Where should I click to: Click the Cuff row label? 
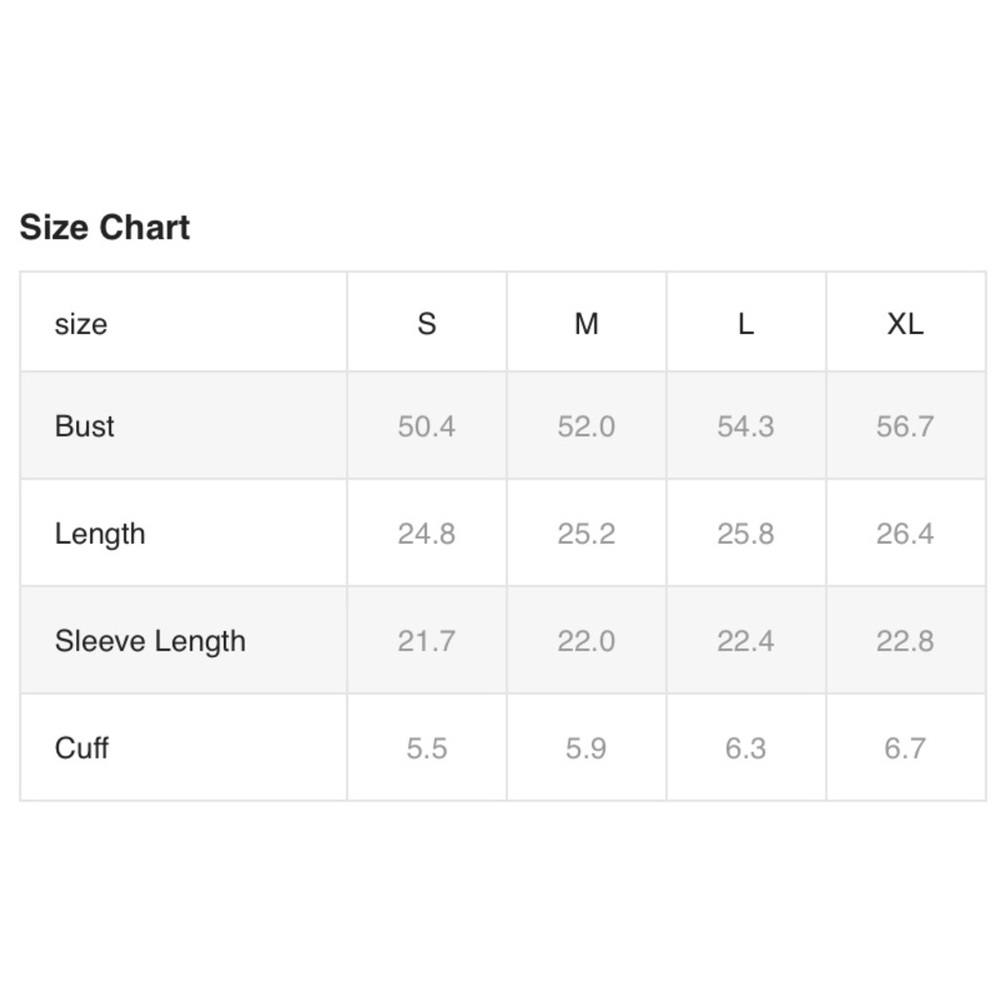pyautogui.click(x=82, y=748)
